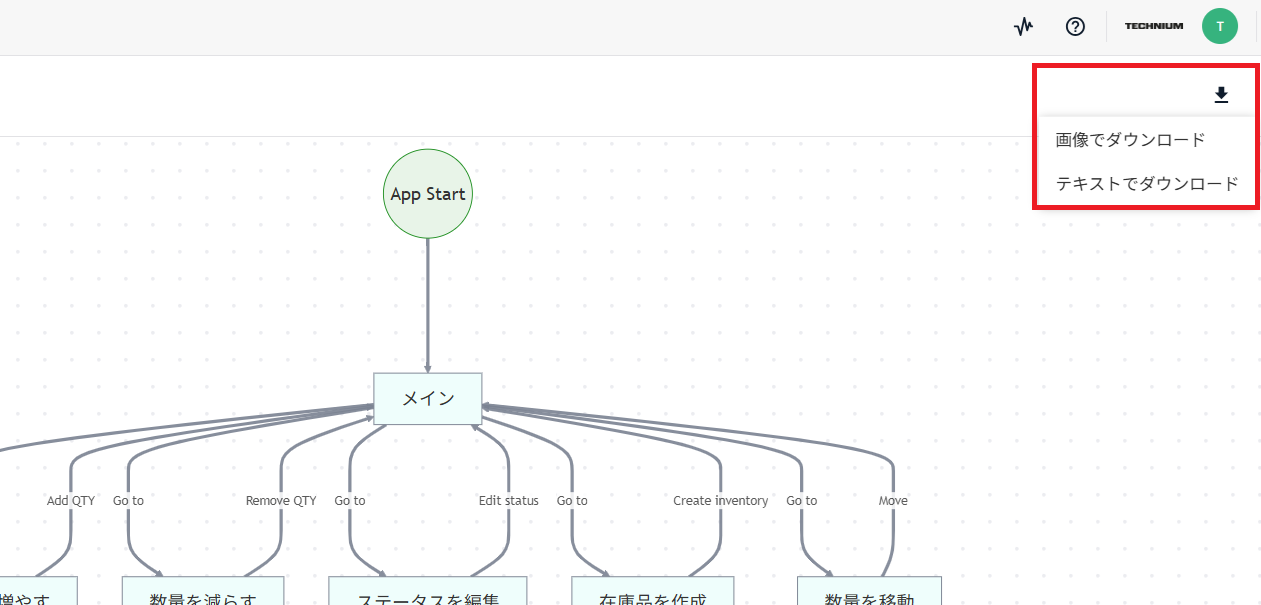Screen dimensions: 1261x605
Task: Click the メイン node in the flowchart
Action: pos(428,399)
